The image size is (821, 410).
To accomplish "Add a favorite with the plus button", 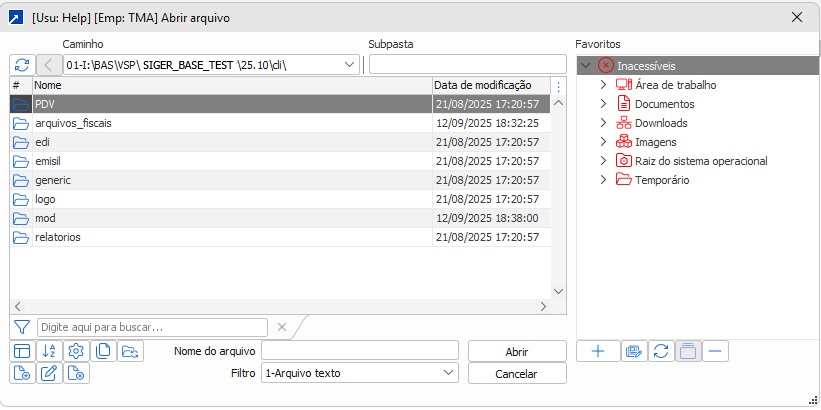I will pyautogui.click(x=597, y=351).
